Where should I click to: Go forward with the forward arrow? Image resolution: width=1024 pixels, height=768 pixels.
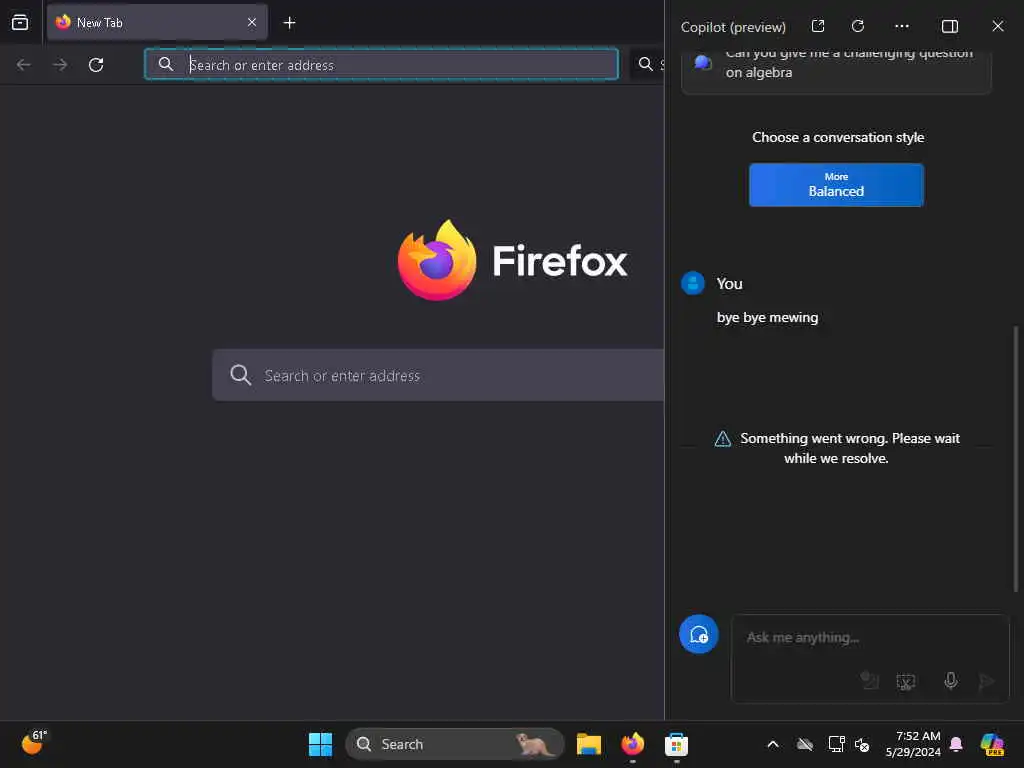[60, 65]
